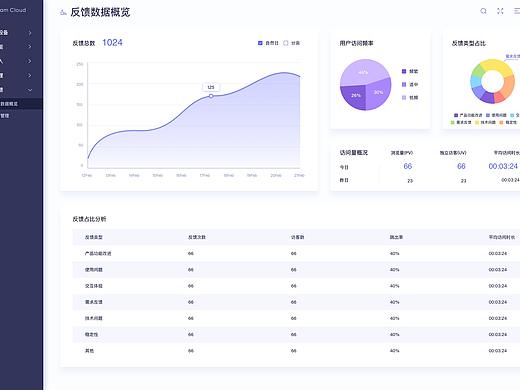
Task: Toggle 稳定性 orange donut legend entry
Action: point(508,122)
